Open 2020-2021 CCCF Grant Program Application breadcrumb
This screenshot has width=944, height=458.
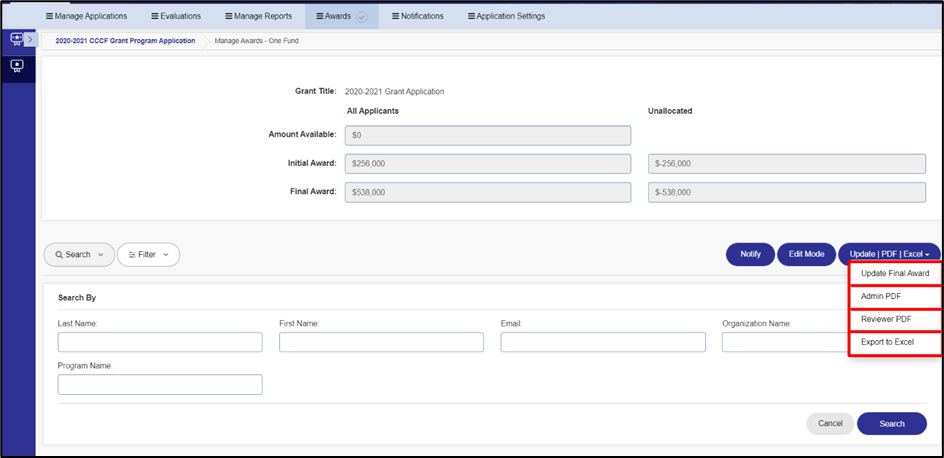[125, 41]
